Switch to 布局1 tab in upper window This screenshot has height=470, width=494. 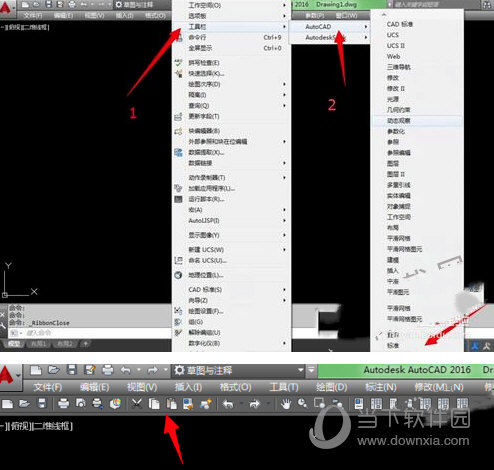click(38, 344)
